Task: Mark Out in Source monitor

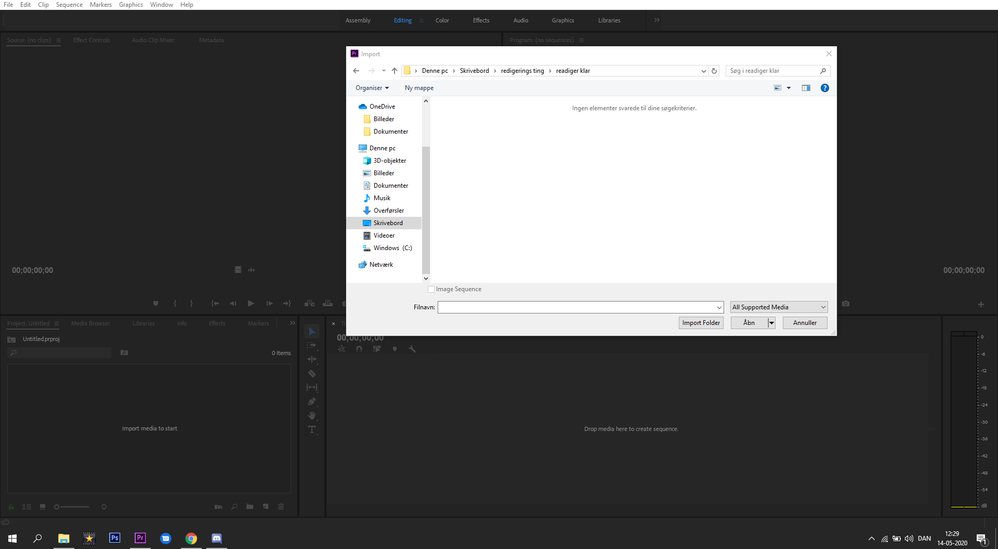Action: tap(191, 303)
